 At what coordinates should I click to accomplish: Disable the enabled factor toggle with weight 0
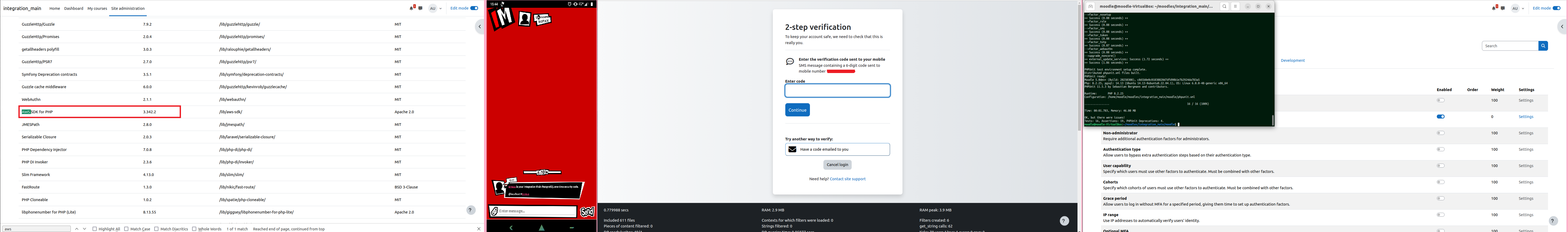tap(1441, 117)
